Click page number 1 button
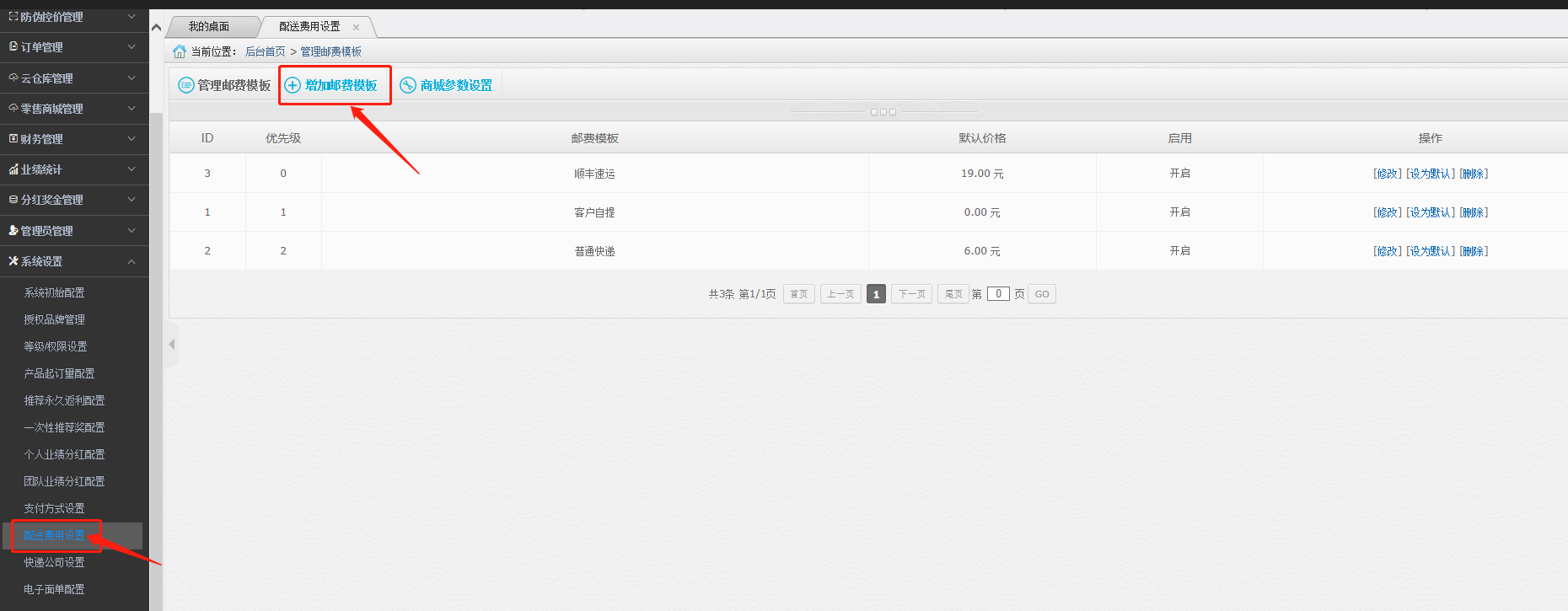Viewport: 1568px width, 611px height. pyautogui.click(x=876, y=294)
